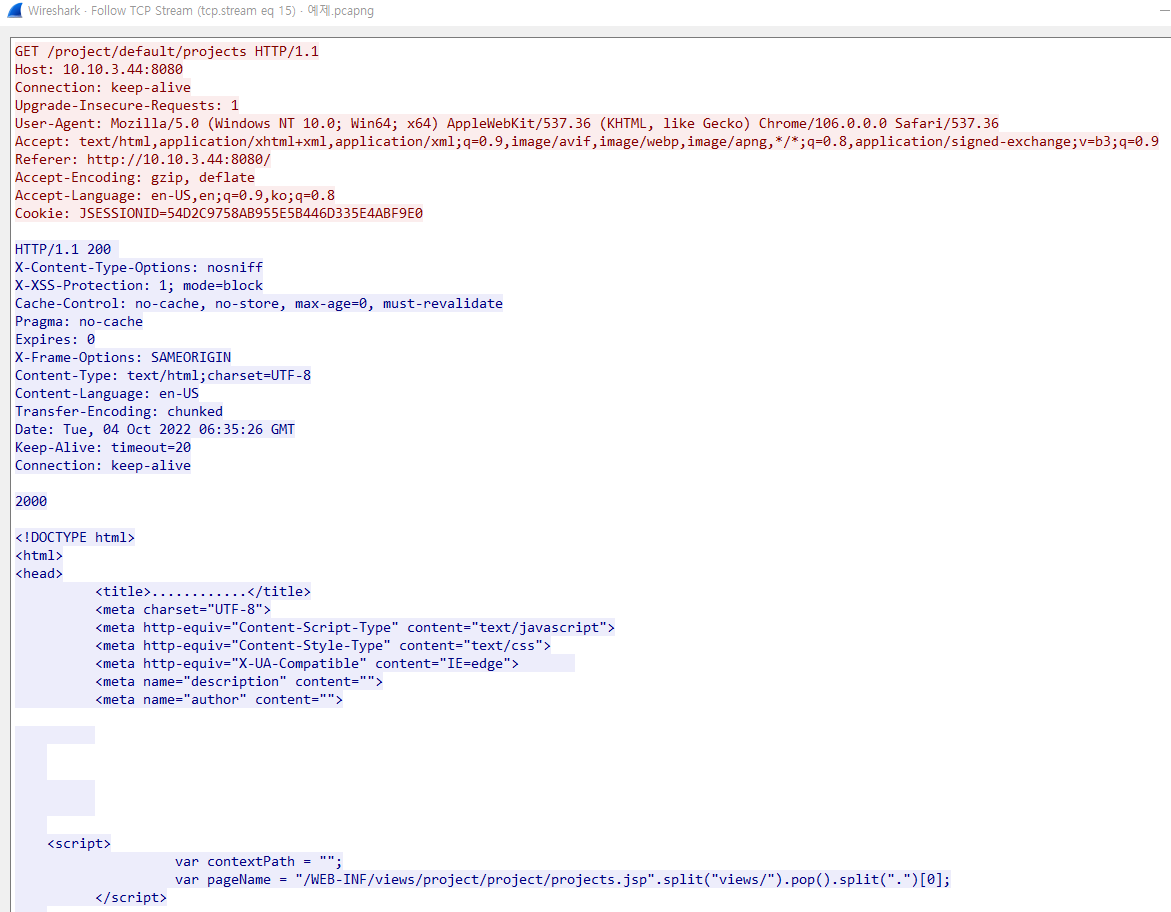
Task: Click the 2000 chunk size line
Action: (x=31, y=500)
